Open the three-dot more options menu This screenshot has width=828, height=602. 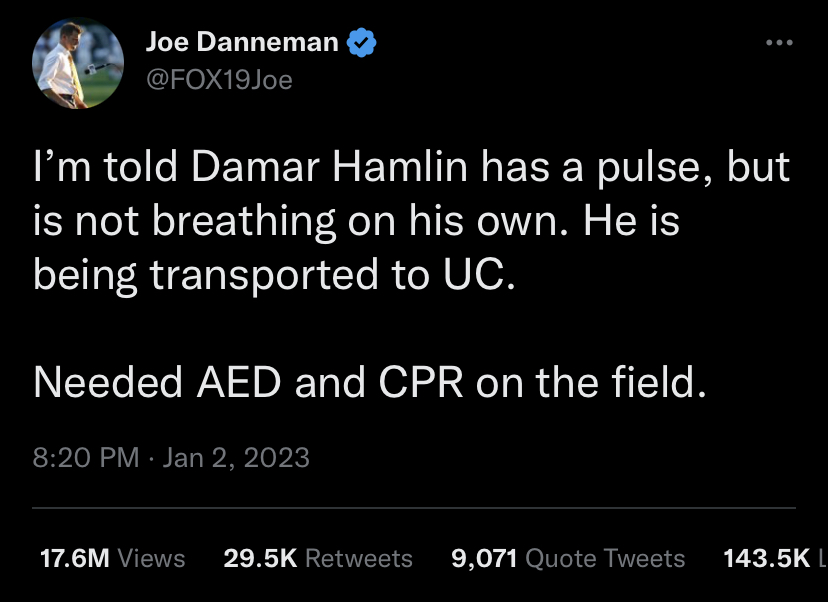[x=779, y=42]
